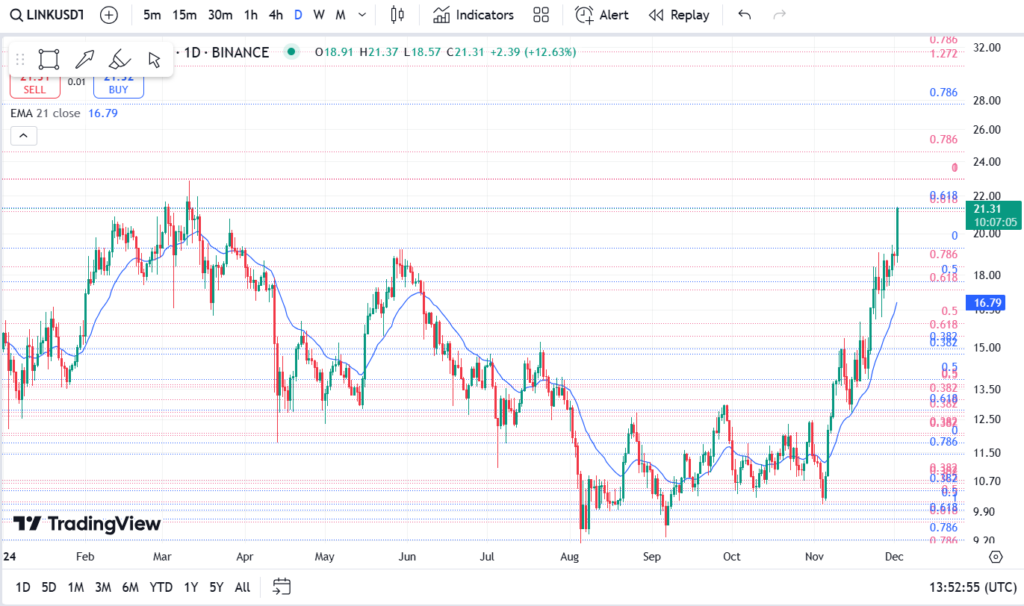Set the date range to YTD
Image resolution: width=1024 pixels, height=606 pixels.
(161, 587)
